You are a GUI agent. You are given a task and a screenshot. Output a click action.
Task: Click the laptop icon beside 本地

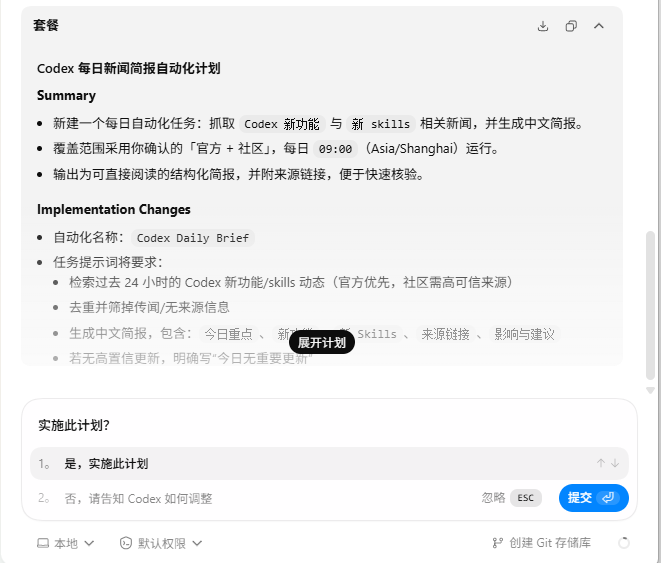pos(43,543)
